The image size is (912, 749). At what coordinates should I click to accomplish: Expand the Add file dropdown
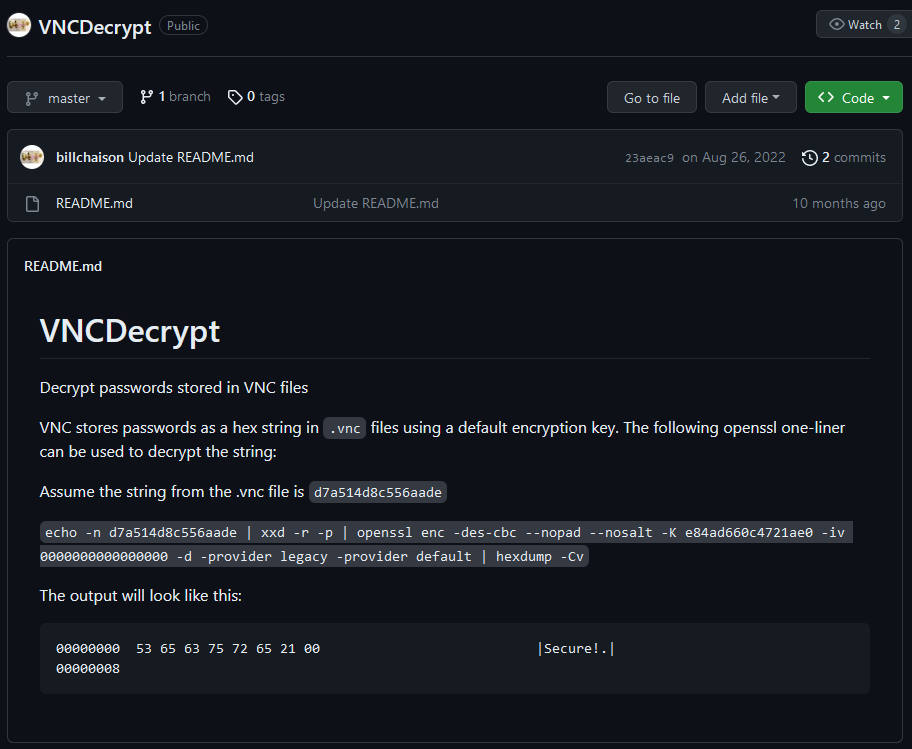coord(750,98)
